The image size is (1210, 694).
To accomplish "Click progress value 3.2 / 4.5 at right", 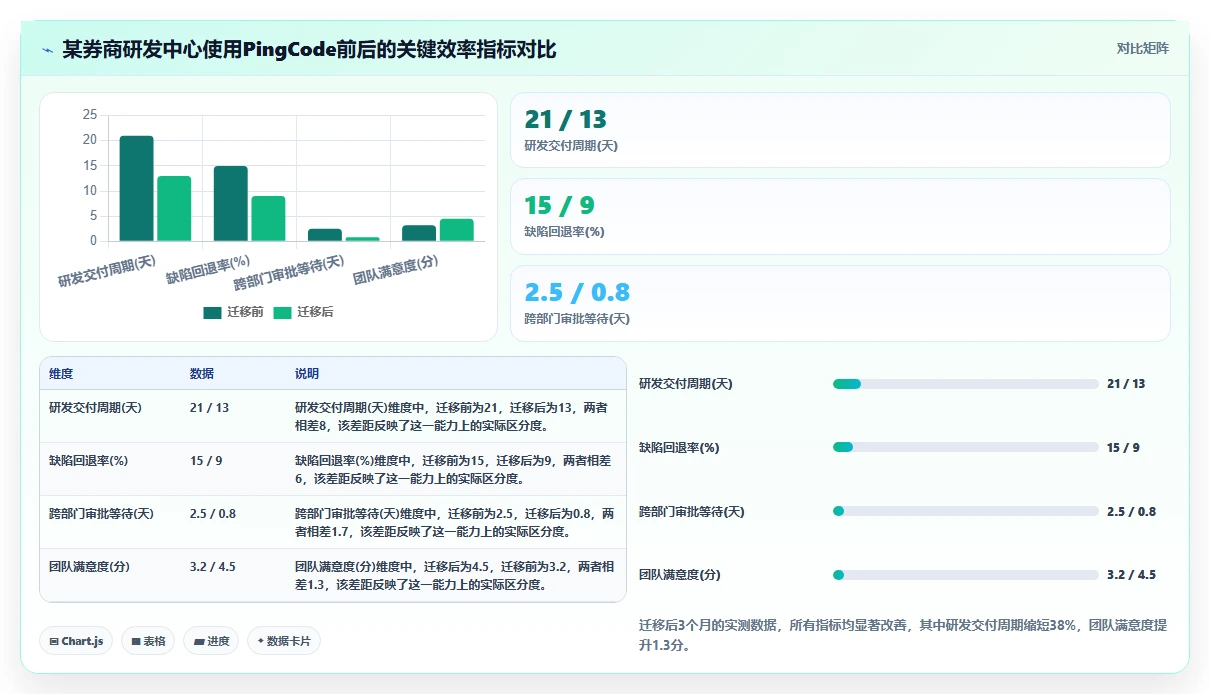I will tap(1131, 575).
